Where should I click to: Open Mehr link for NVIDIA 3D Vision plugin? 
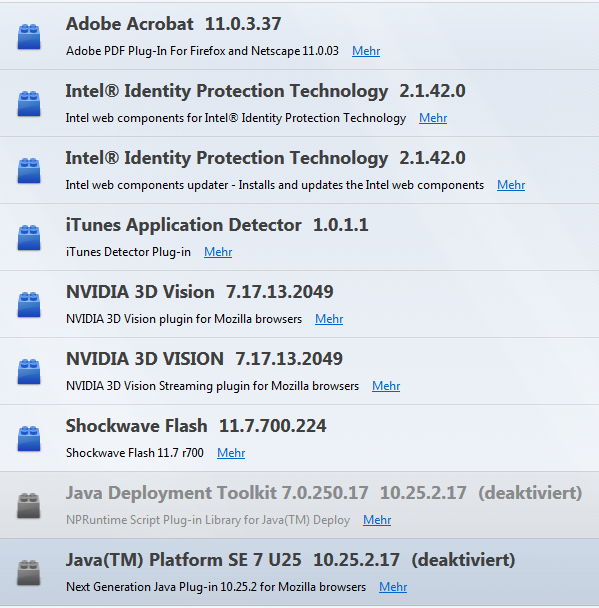(329, 319)
